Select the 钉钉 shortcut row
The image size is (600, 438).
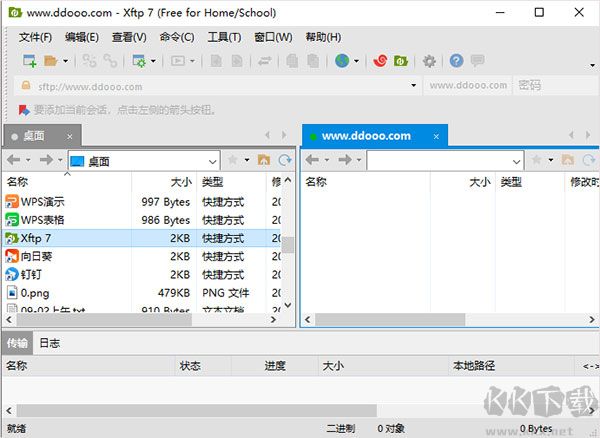(x=142, y=275)
